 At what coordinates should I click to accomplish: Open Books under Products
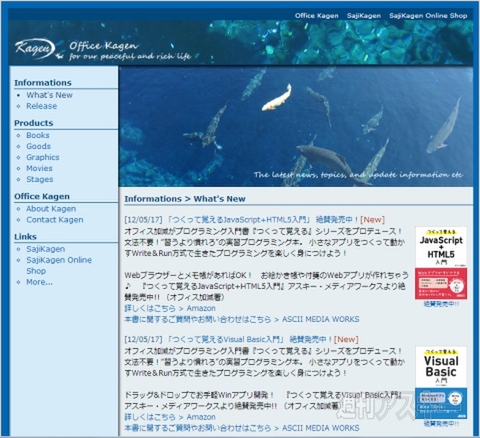click(x=38, y=135)
